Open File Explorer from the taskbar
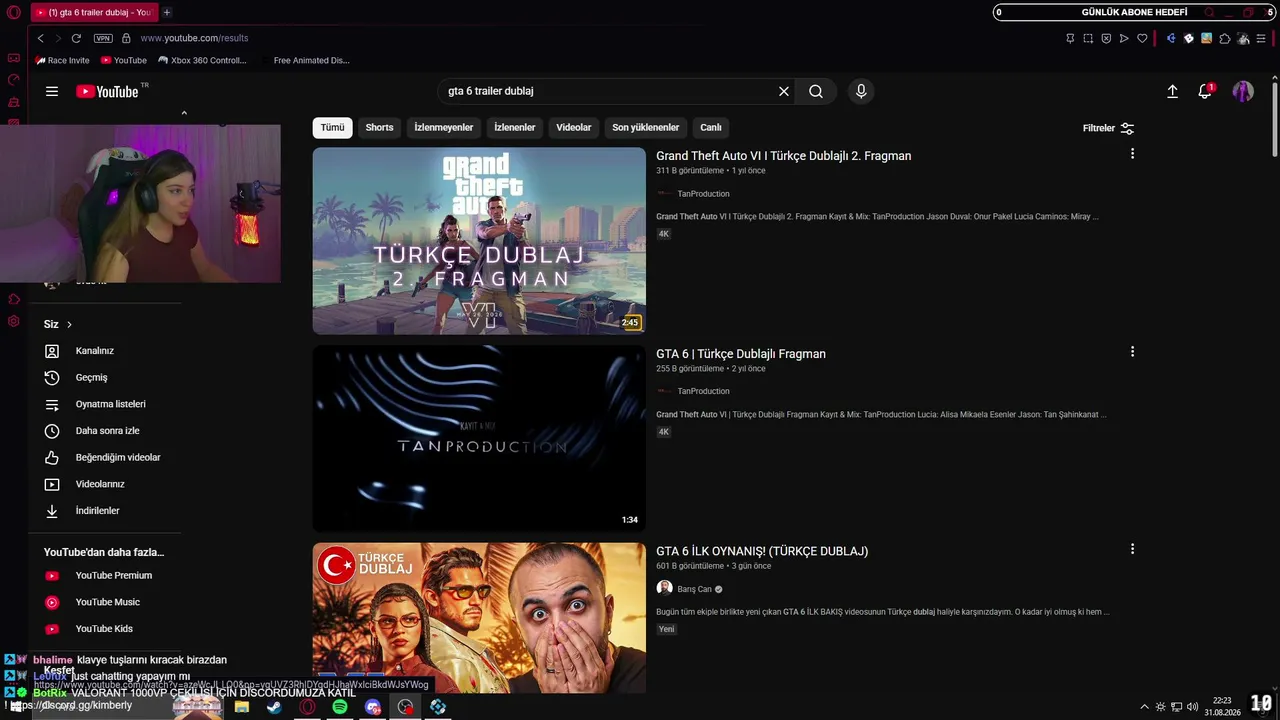 (241, 707)
